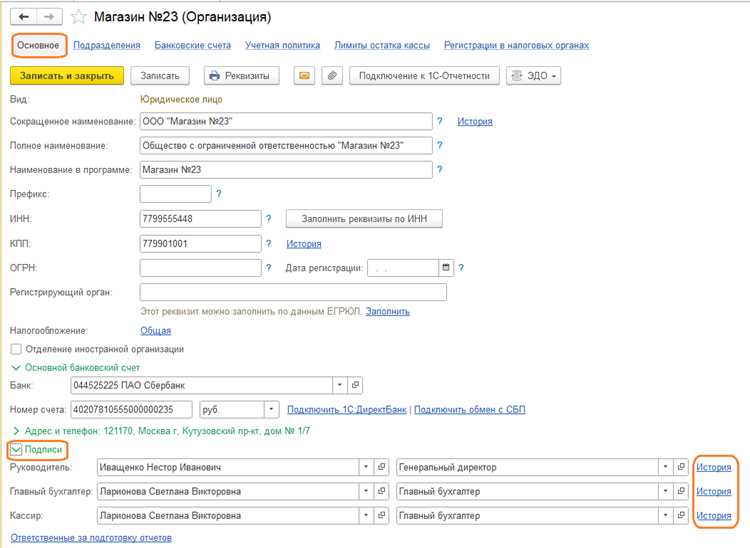This screenshot has width=750, height=548.
Task: Open История link next to Сокращенное наименование
Action: pyautogui.click(x=475, y=121)
